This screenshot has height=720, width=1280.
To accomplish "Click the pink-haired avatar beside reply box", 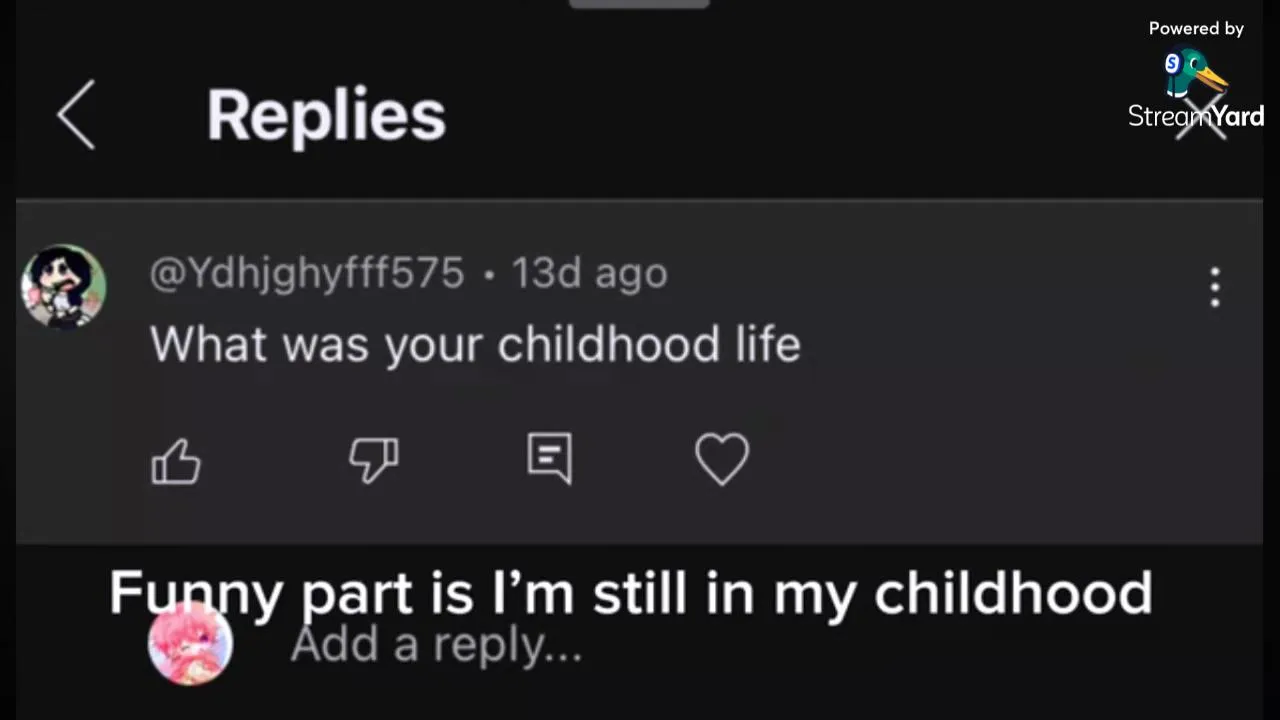I will [190, 645].
